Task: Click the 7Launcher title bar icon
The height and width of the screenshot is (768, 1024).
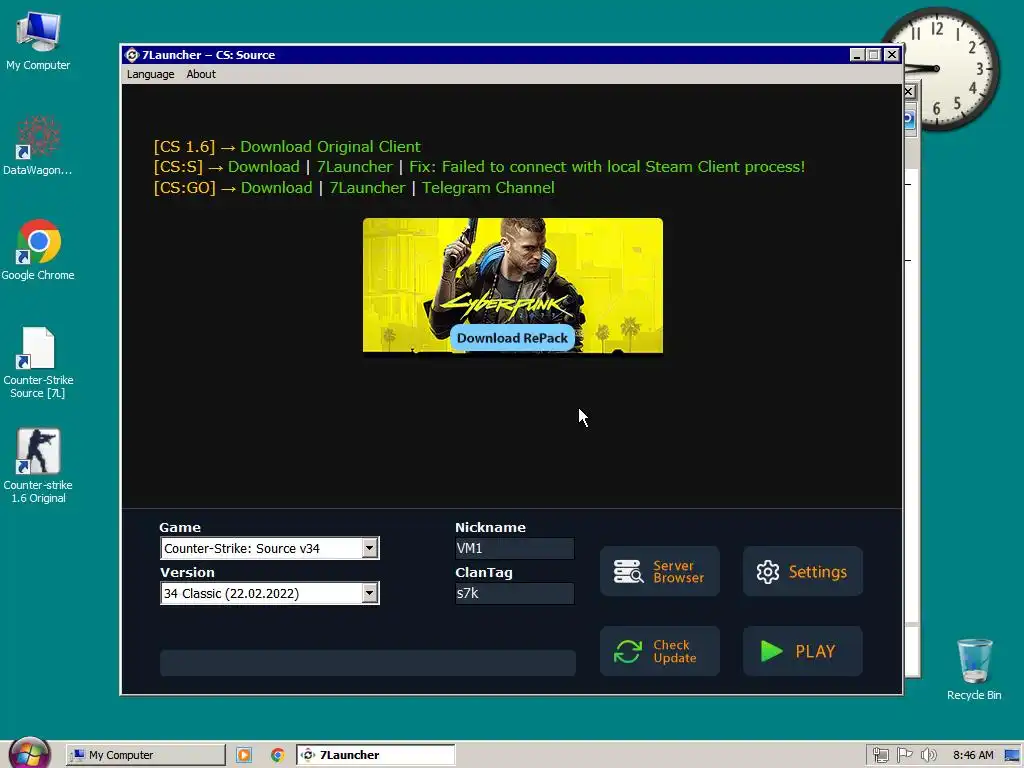Action: click(x=132, y=55)
